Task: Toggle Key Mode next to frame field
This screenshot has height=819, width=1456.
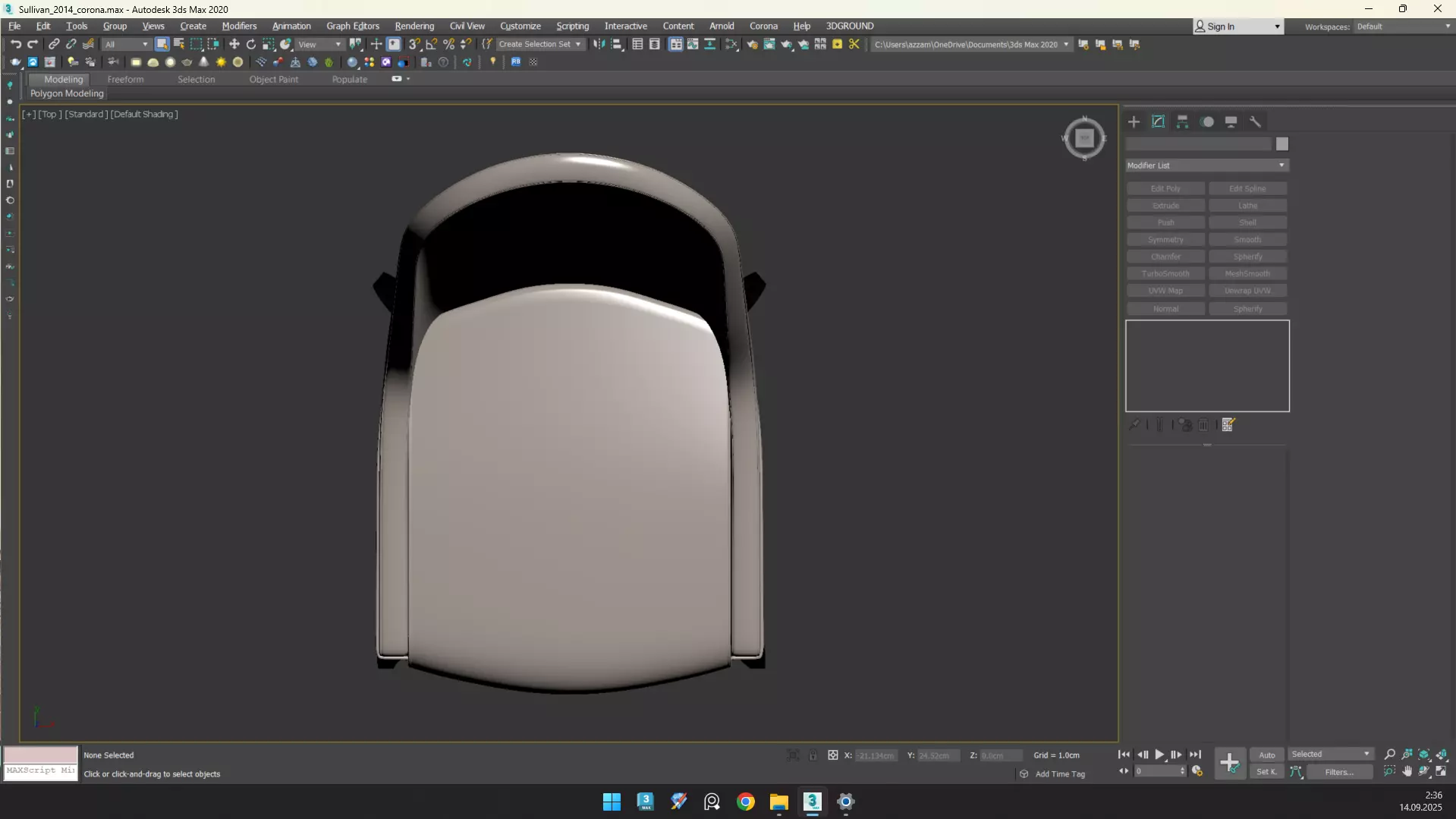Action: coord(1124,771)
